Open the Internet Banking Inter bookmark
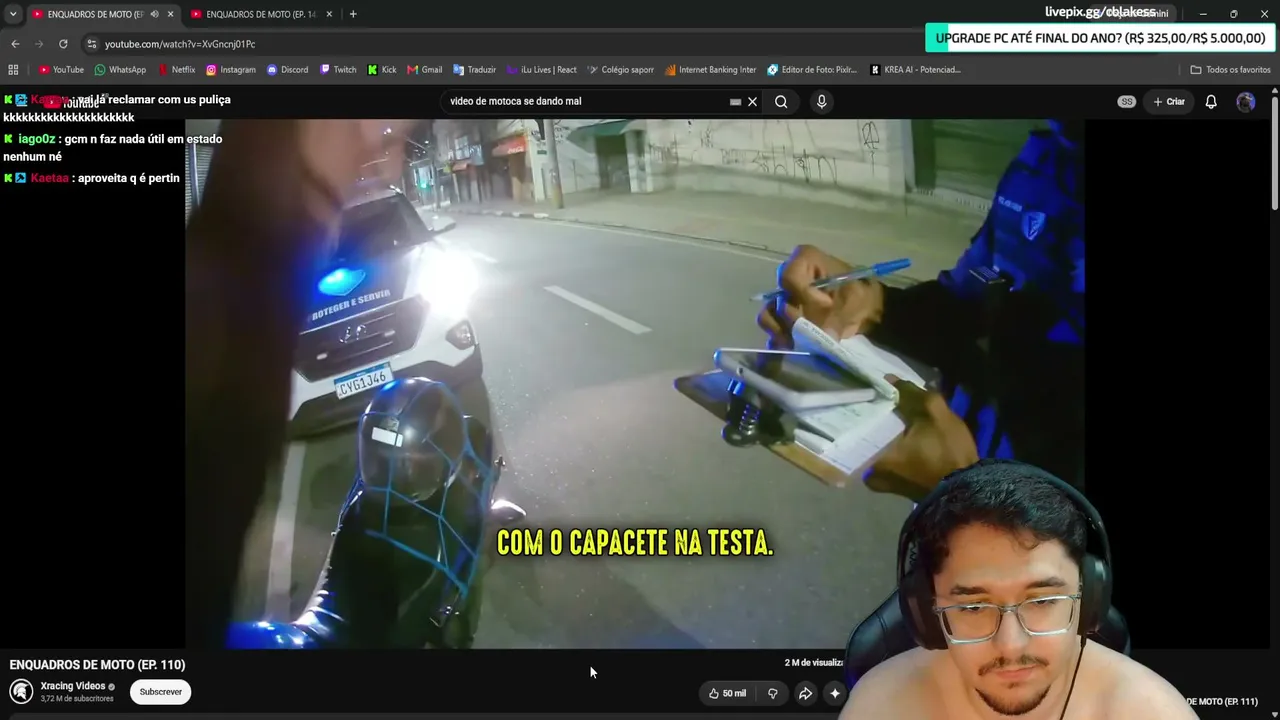 710,70
